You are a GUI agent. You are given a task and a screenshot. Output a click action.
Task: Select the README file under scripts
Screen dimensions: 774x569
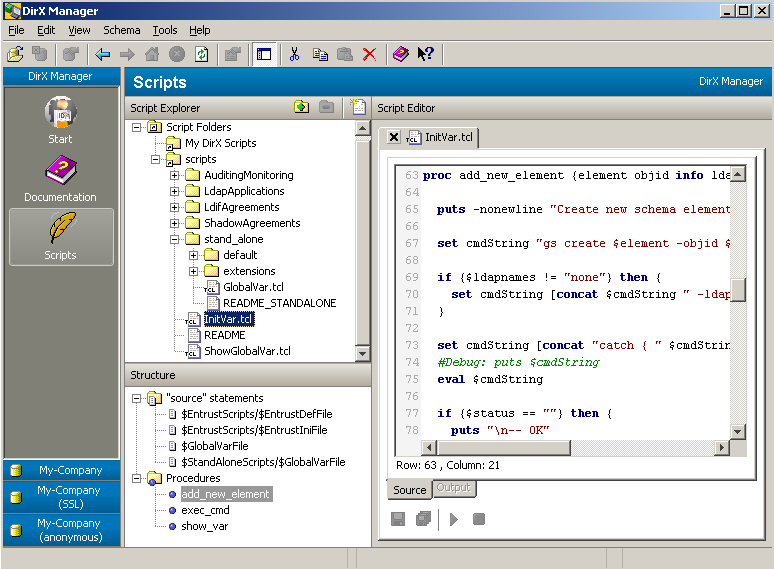225,335
